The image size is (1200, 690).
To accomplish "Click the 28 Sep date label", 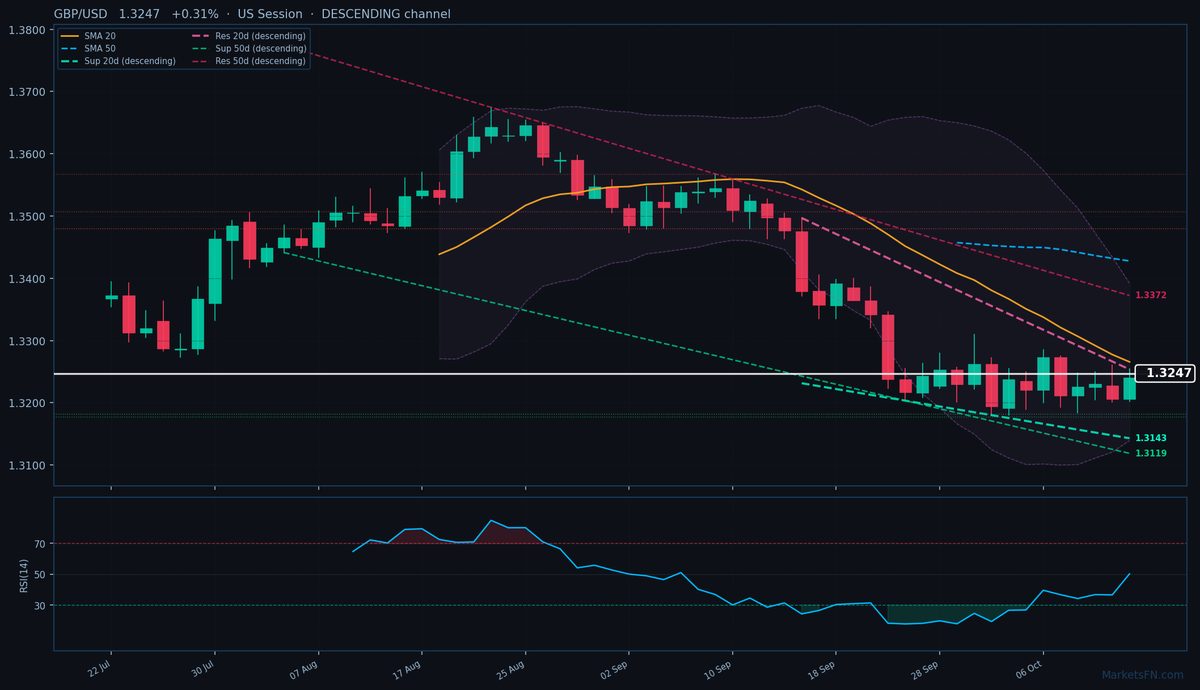I will [927, 669].
